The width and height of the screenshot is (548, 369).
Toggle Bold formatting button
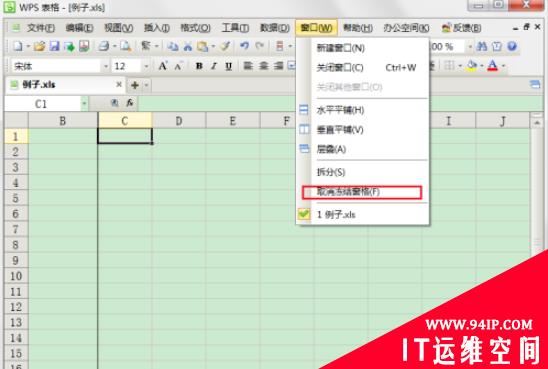point(199,66)
